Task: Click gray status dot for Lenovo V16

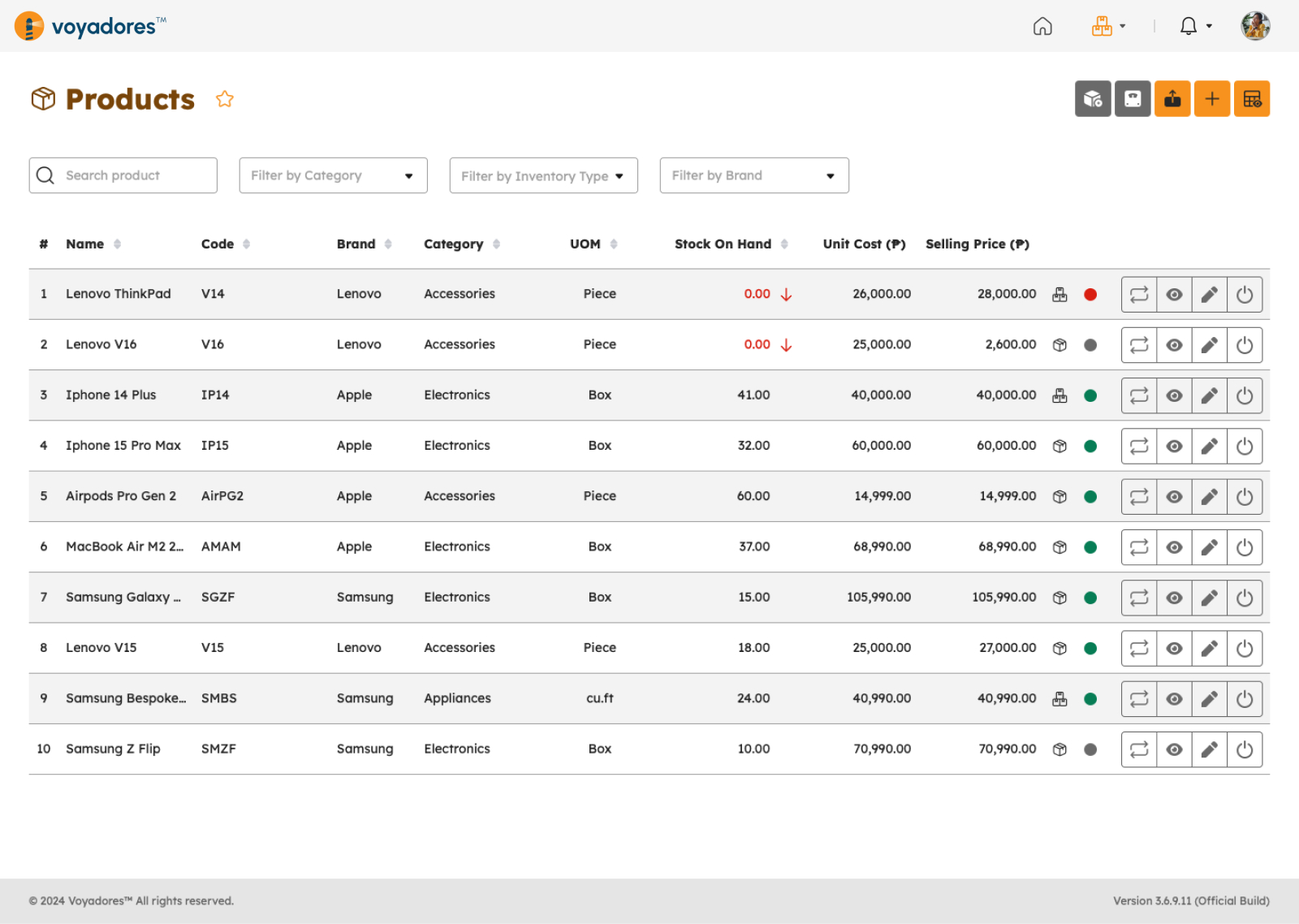Action: [x=1090, y=345]
